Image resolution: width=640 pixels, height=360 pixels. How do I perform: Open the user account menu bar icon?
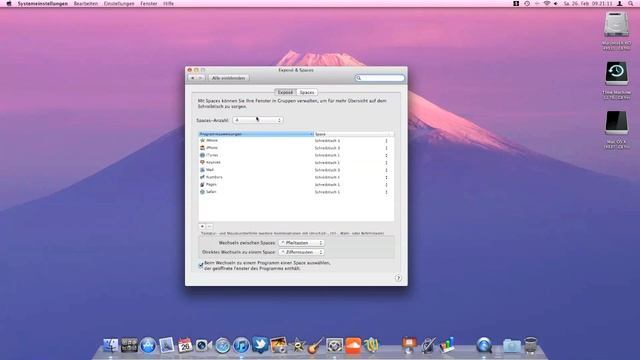[620, 3]
